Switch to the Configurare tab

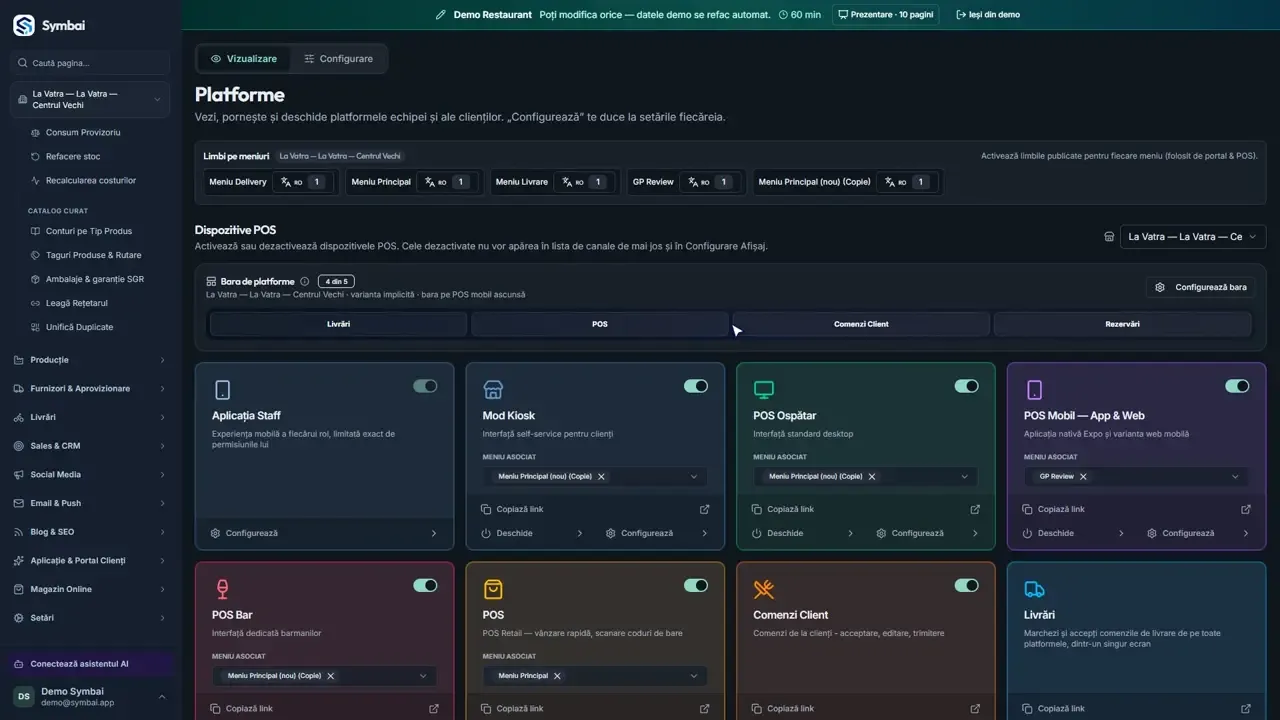pos(338,59)
